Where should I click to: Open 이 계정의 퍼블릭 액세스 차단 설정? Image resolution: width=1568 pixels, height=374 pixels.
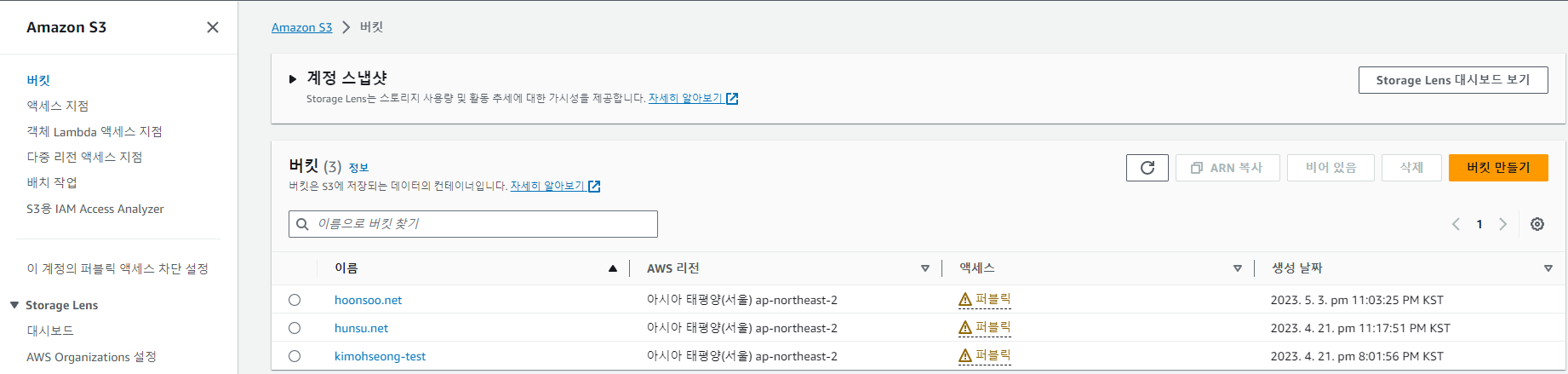click(117, 268)
